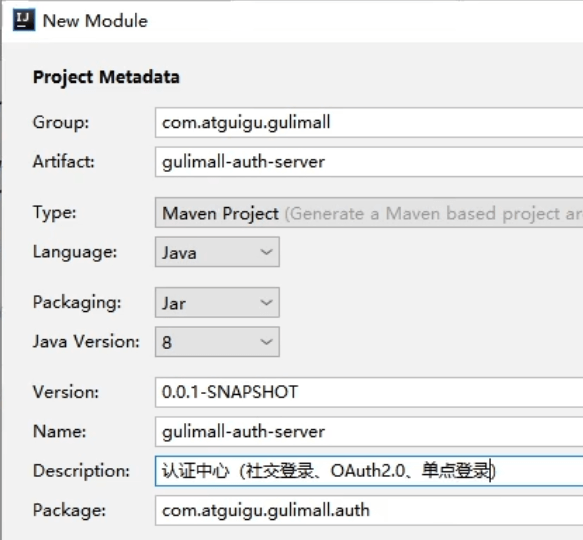
Task: Click the Project Metadata heading
Action: coord(106,77)
